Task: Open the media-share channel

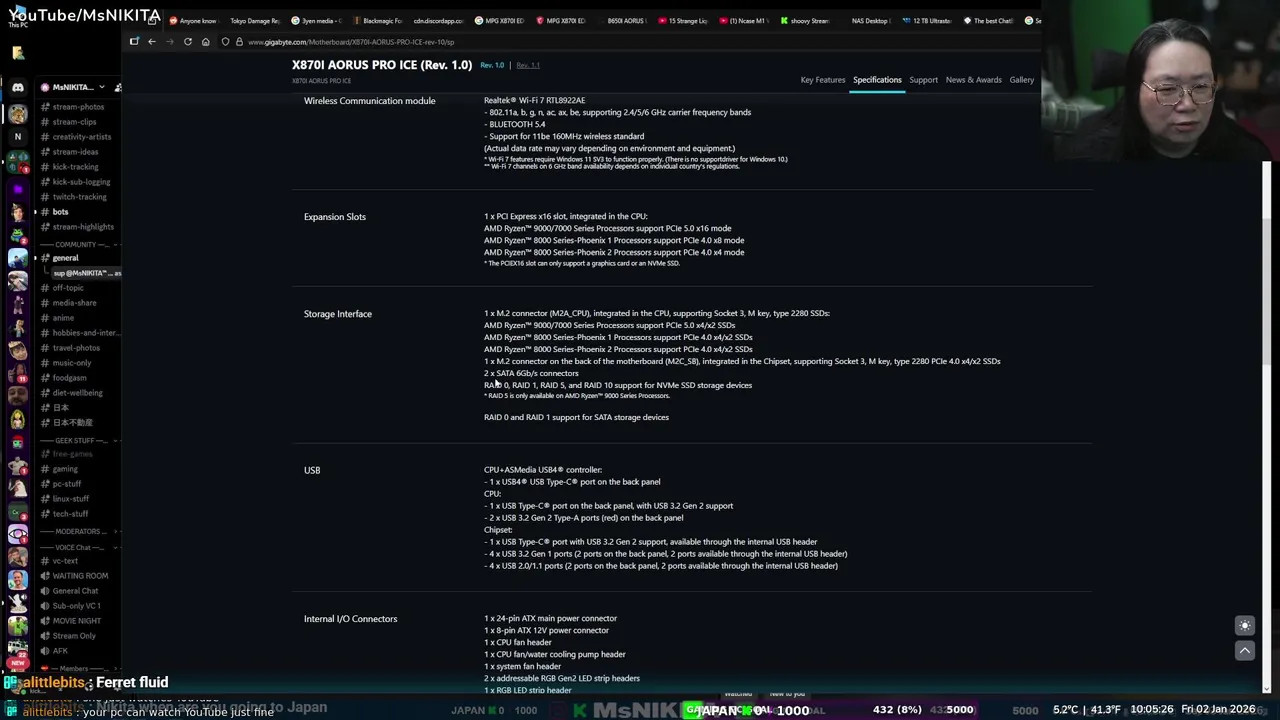Action: (74, 302)
